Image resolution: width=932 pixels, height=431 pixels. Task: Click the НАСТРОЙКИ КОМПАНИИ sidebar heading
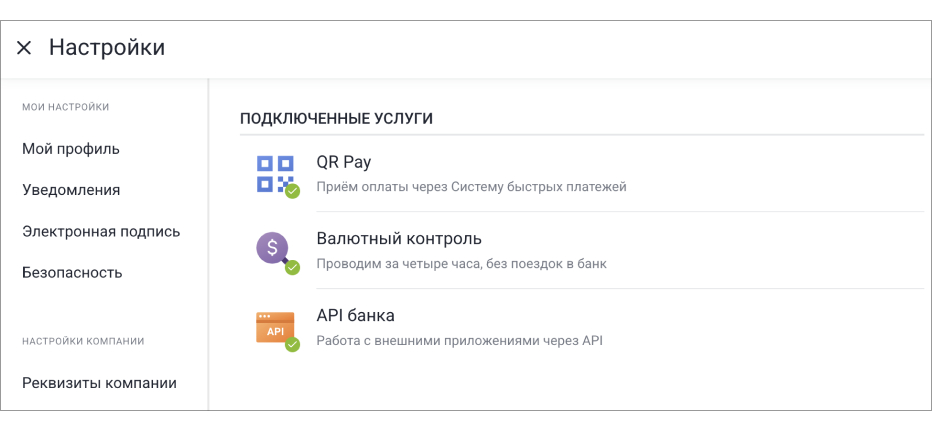[x=83, y=341]
